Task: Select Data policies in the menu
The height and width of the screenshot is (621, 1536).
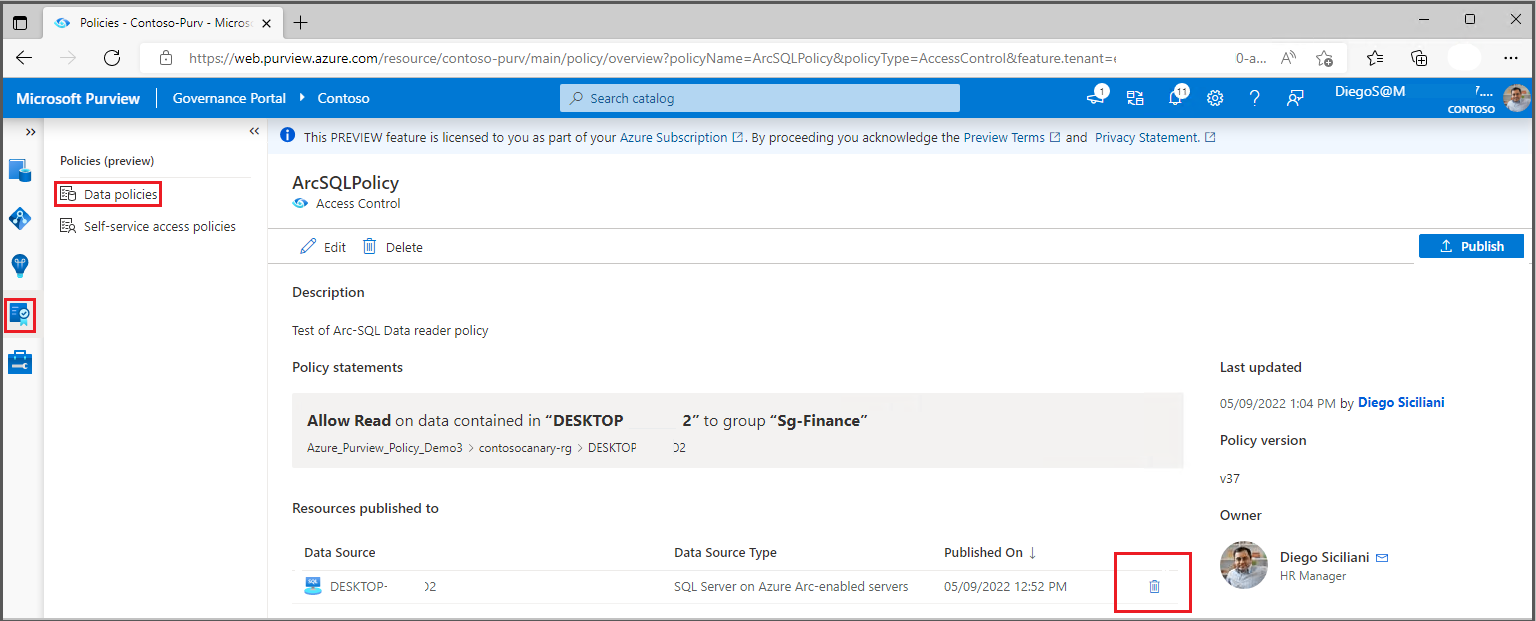Action: coord(109,194)
